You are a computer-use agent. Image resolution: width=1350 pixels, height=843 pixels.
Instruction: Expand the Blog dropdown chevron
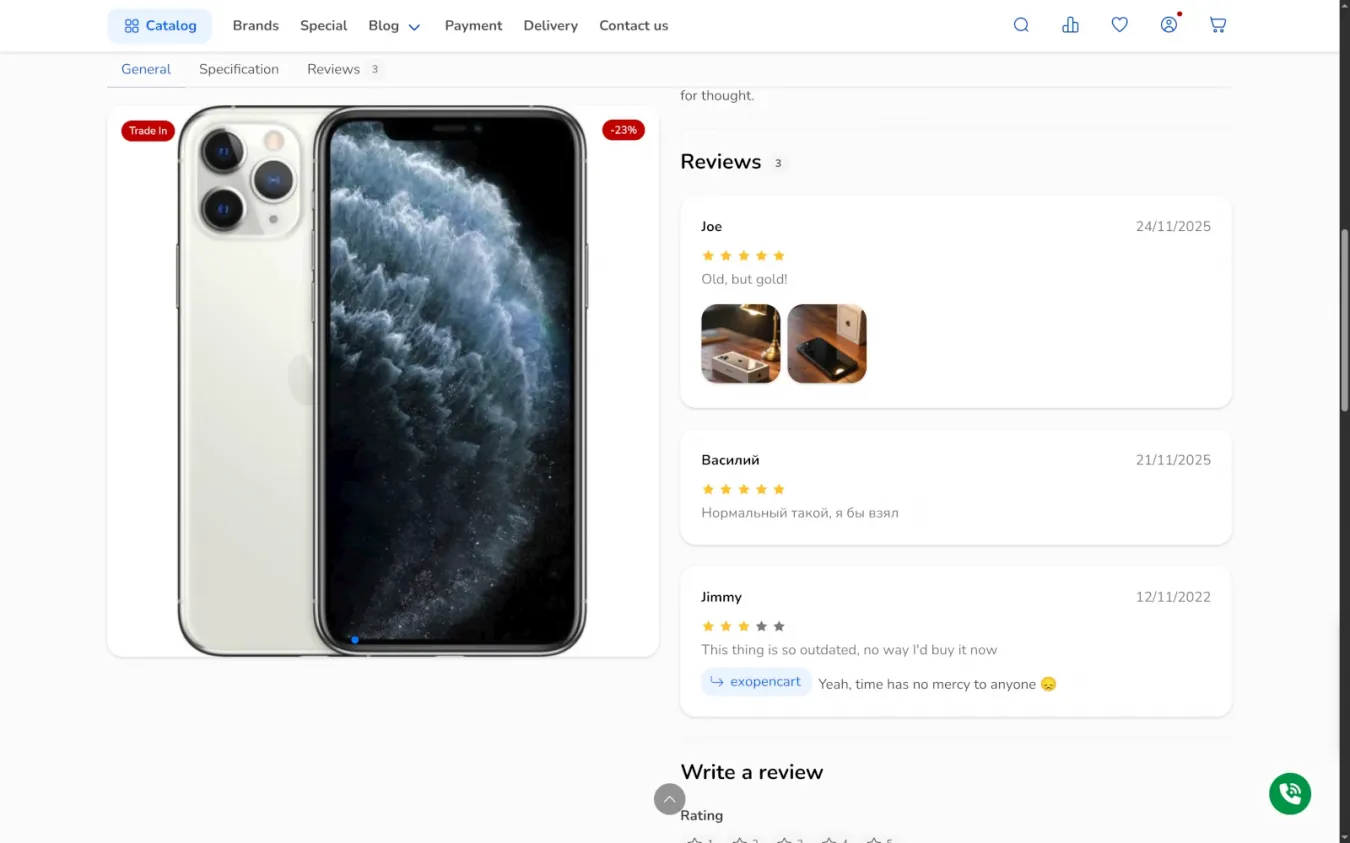pos(414,27)
